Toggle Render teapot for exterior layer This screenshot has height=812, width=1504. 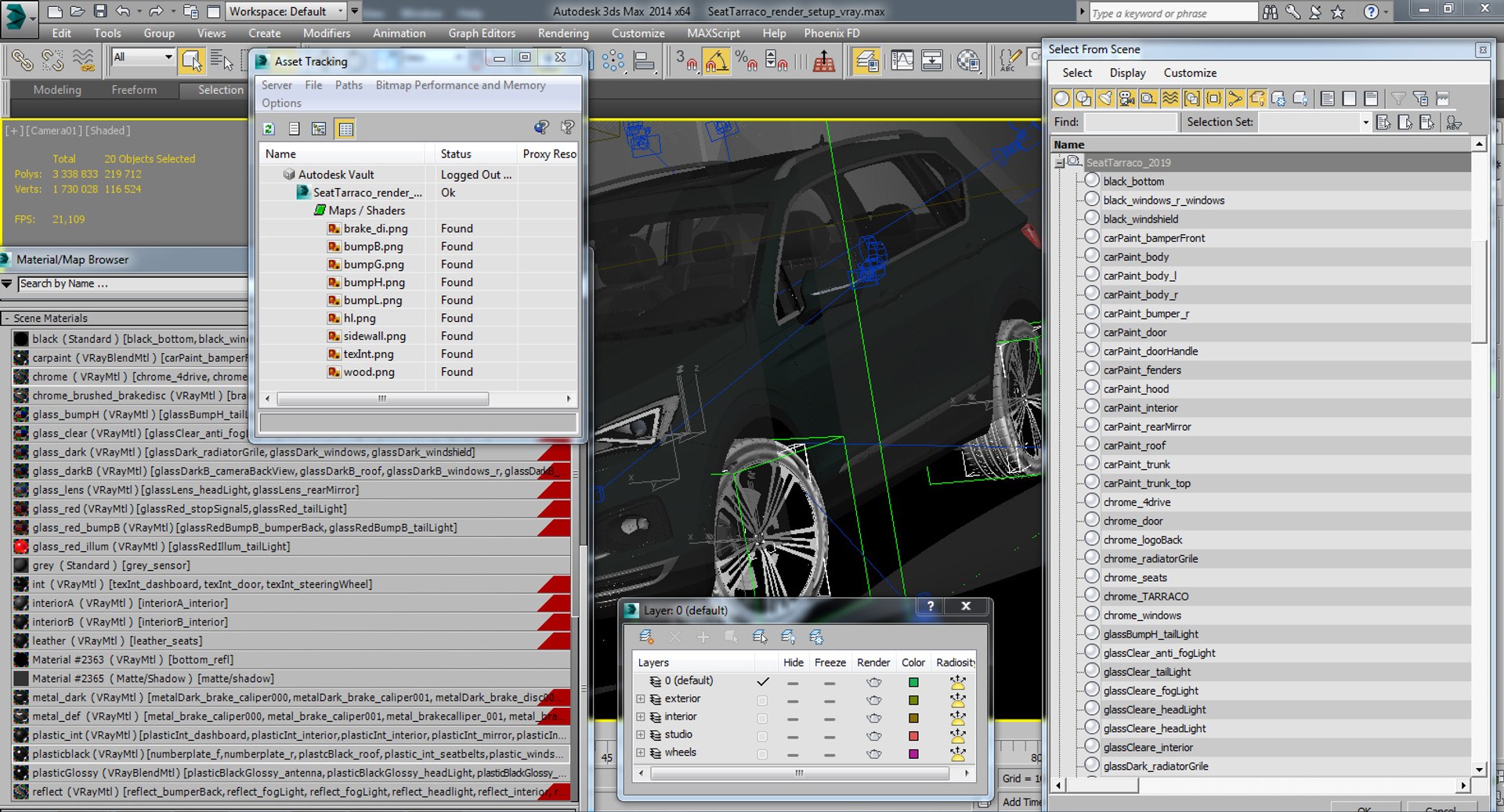pos(874,700)
